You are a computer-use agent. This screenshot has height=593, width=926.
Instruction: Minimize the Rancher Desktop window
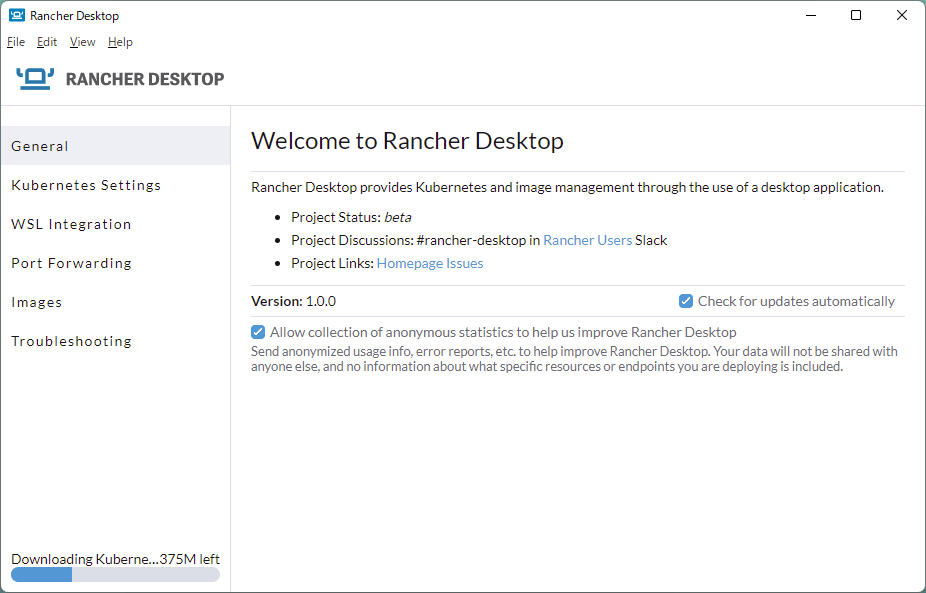coord(811,15)
